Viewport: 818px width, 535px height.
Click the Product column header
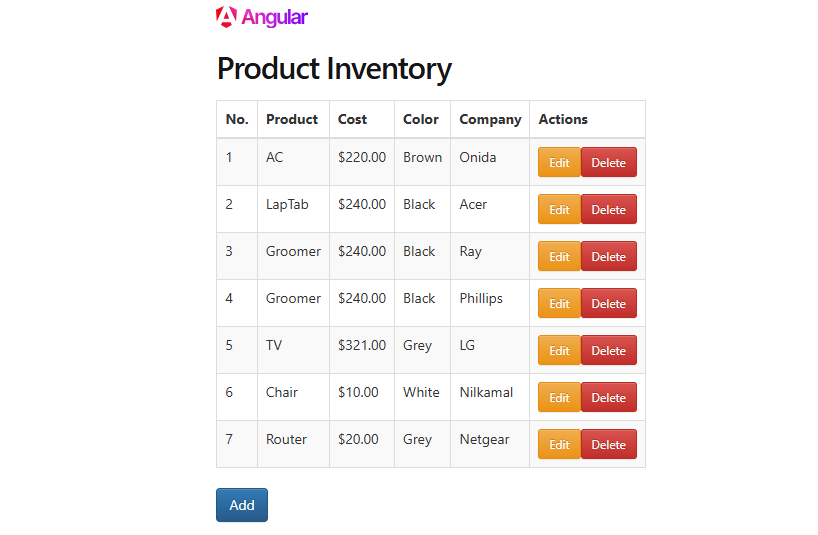pyautogui.click(x=292, y=119)
